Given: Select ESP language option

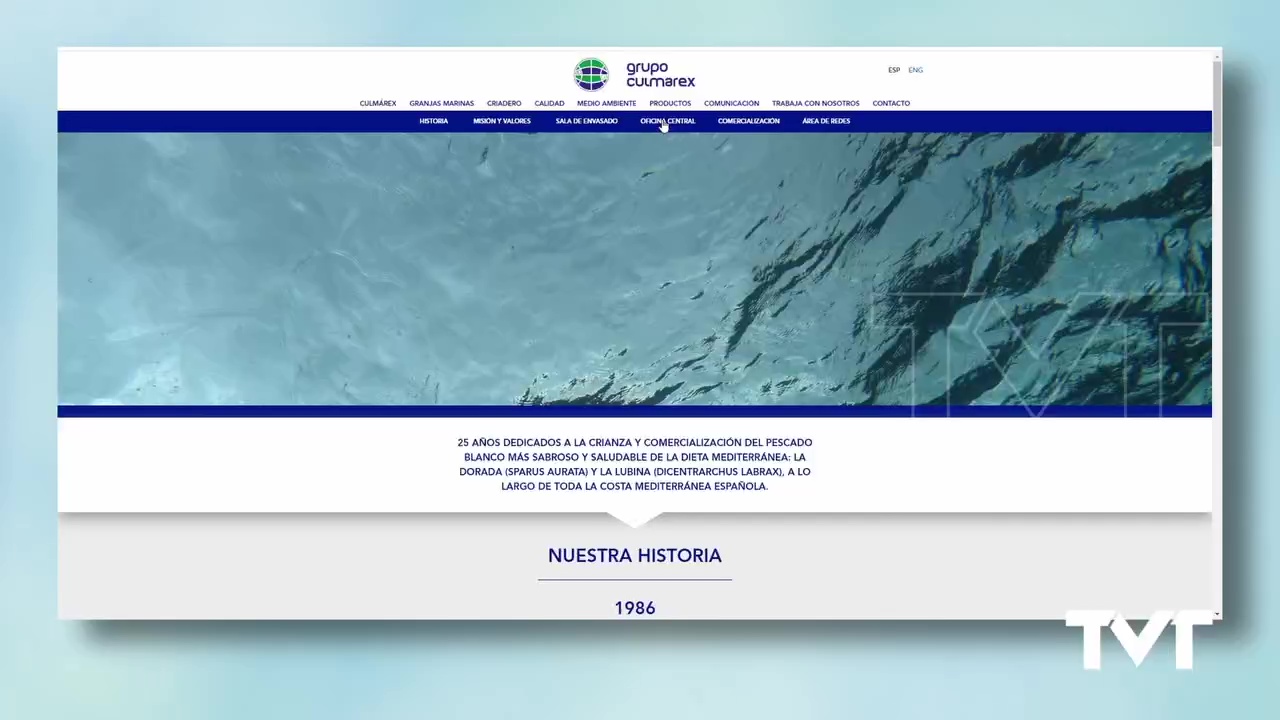Looking at the screenshot, I should (894, 70).
